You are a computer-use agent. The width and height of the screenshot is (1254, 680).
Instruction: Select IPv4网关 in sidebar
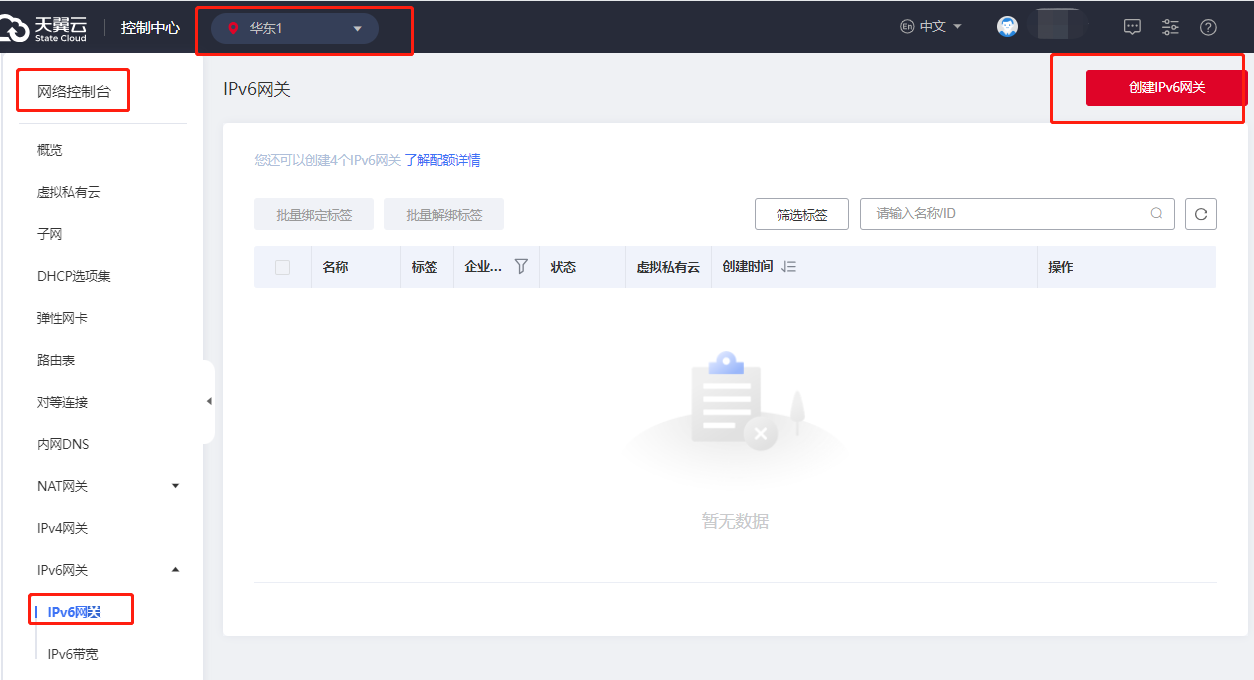63,528
